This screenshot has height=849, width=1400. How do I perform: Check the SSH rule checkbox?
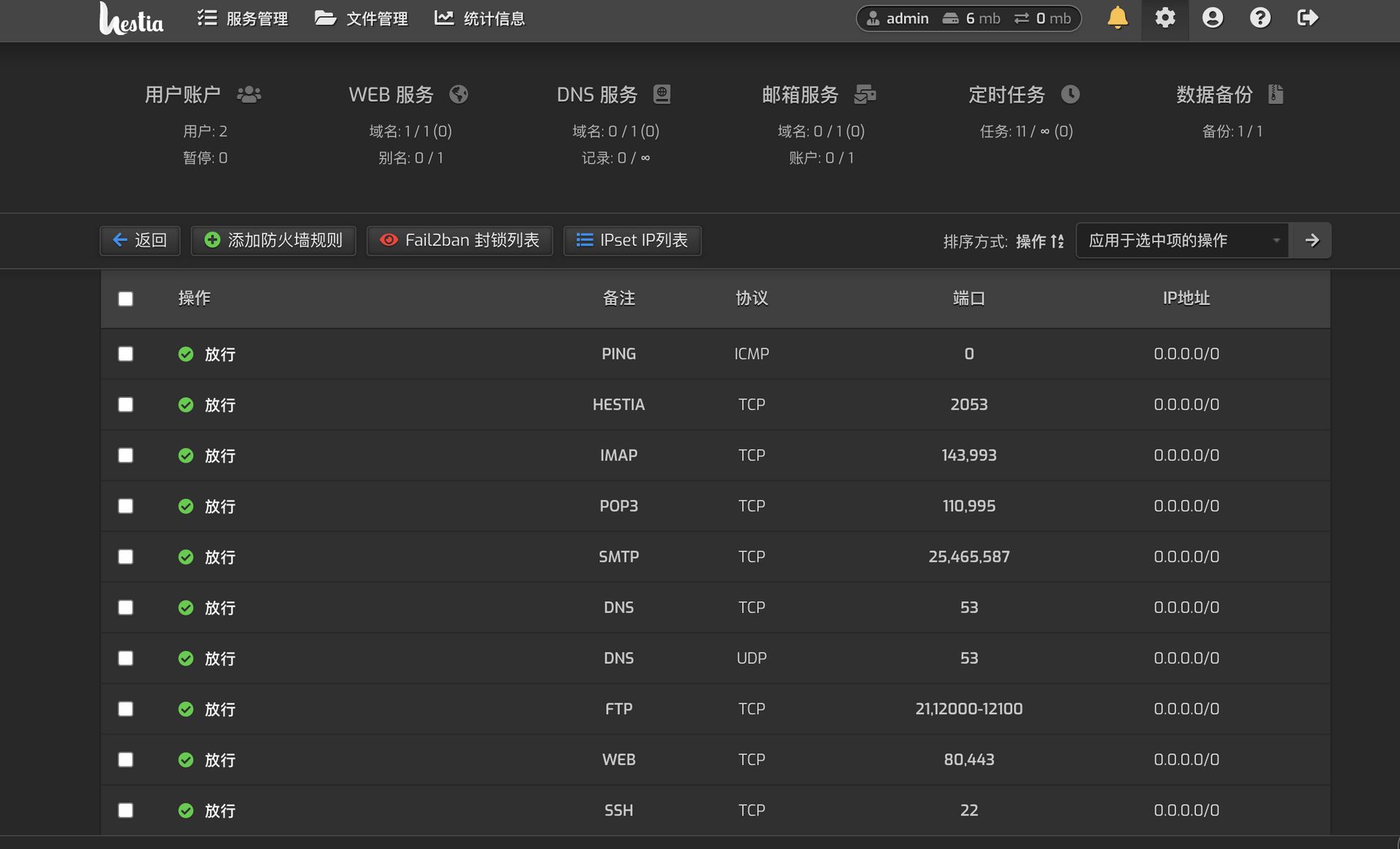click(x=125, y=810)
